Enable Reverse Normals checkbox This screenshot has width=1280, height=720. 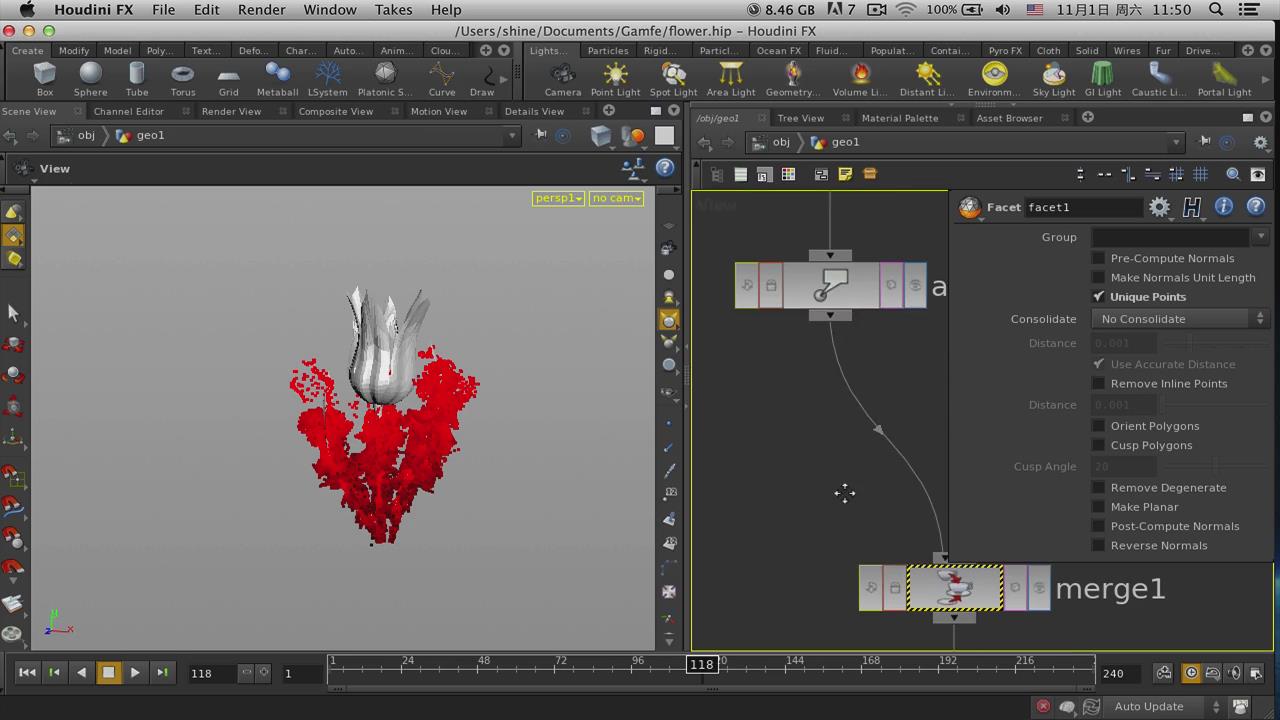click(x=1099, y=546)
